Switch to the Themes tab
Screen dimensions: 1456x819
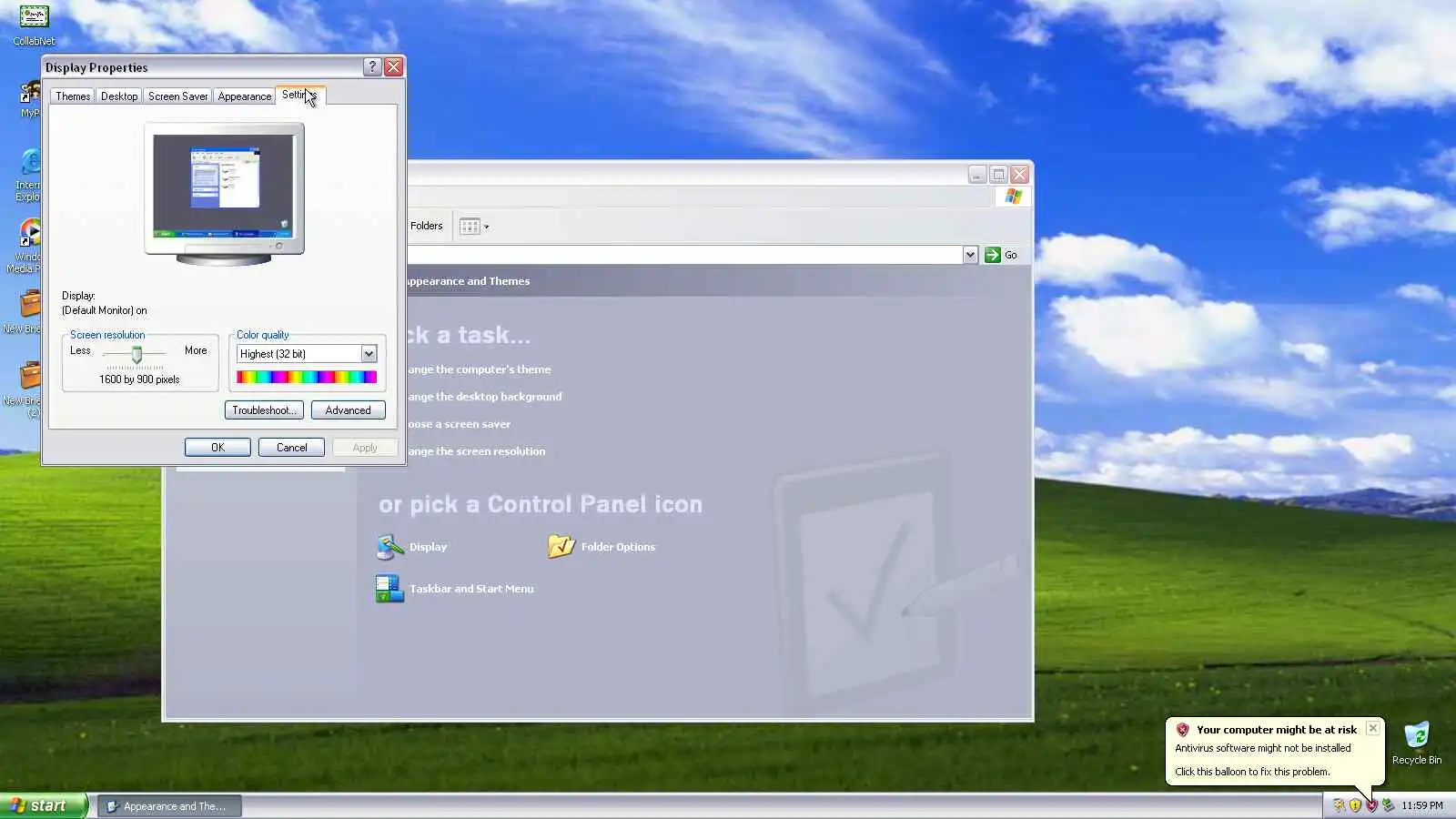coord(73,96)
